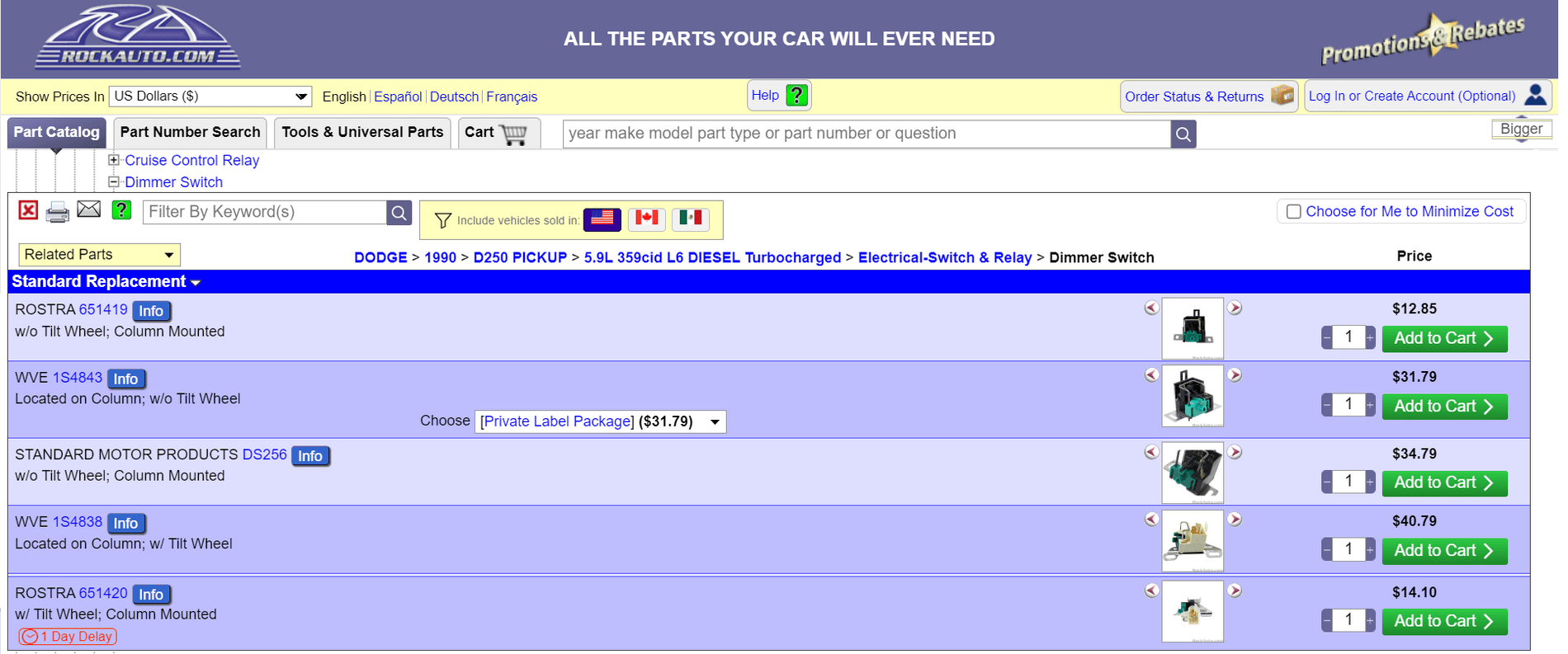This screenshot has height=654, width=1568.
Task: Add WVE 1S4838 ($40.79) to cart
Action: (1444, 551)
